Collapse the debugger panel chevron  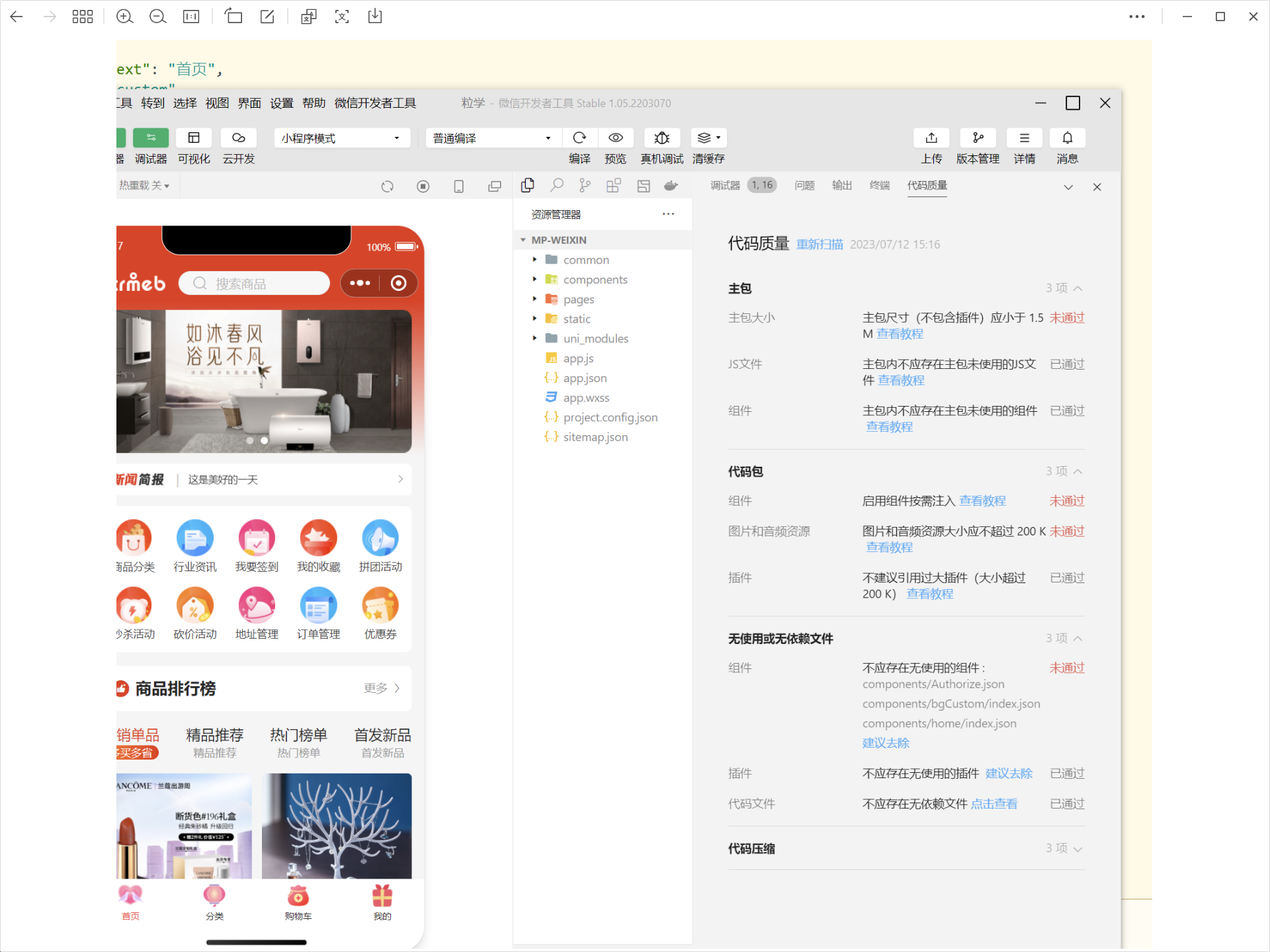1068,187
